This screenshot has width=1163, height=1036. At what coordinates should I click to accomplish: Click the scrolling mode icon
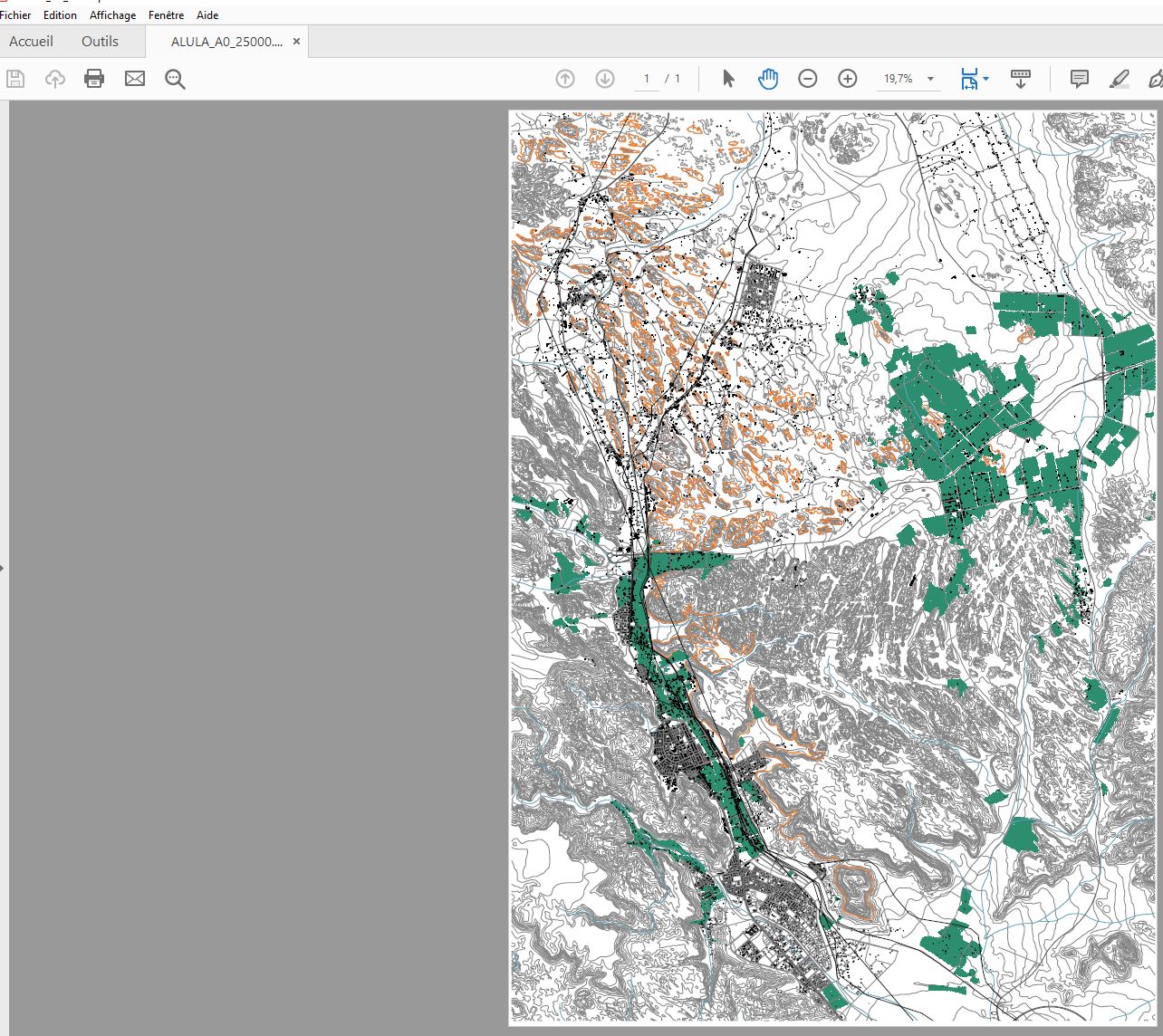pyautogui.click(x=1021, y=79)
